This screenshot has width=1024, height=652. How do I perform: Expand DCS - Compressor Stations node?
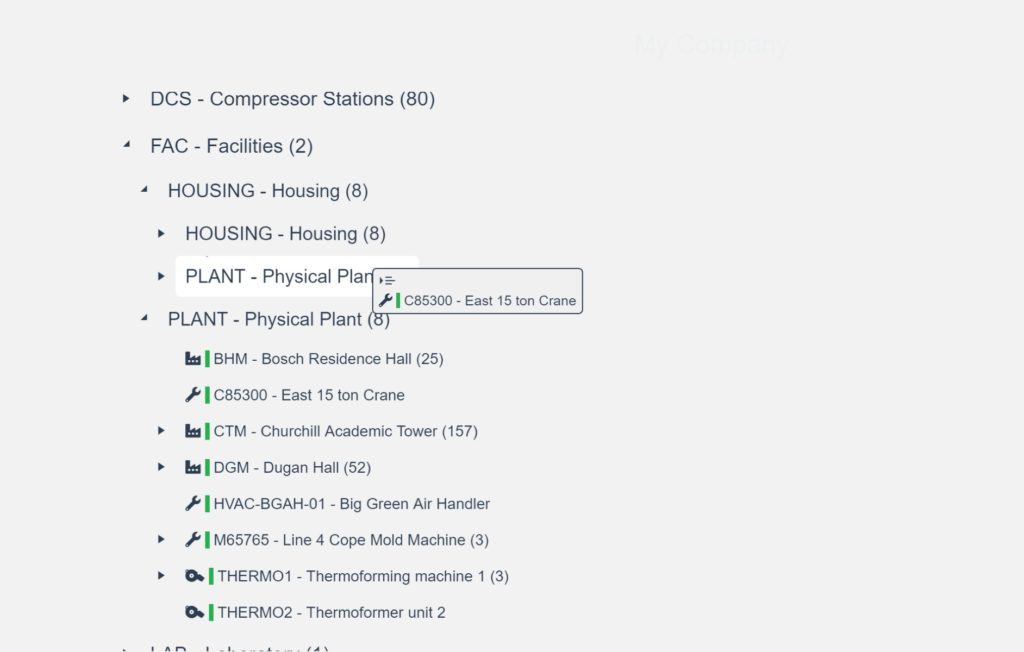(126, 98)
